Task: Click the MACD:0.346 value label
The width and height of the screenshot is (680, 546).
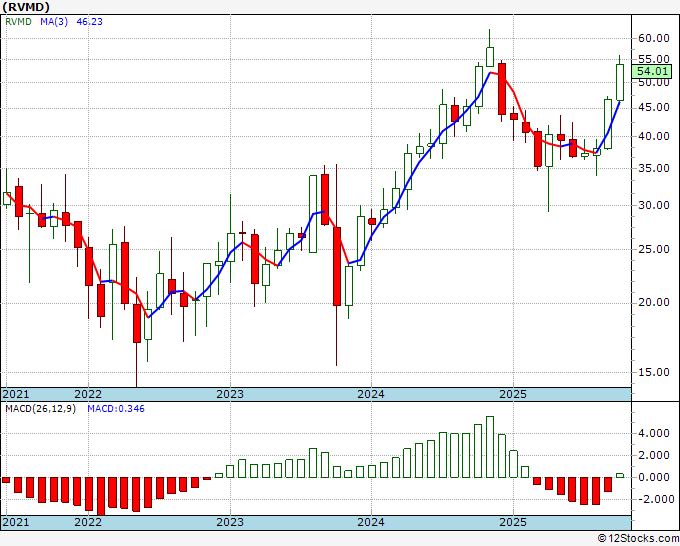Action: coord(116,409)
